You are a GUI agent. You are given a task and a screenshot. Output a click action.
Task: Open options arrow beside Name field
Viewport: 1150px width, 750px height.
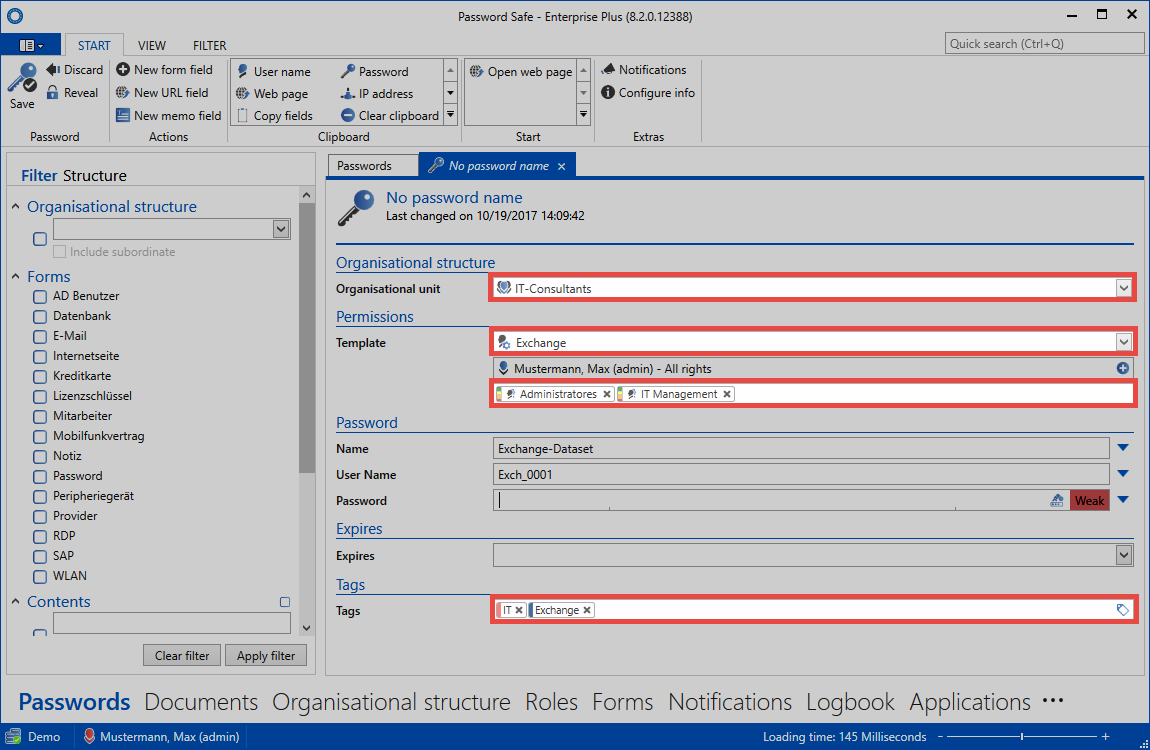(x=1123, y=447)
